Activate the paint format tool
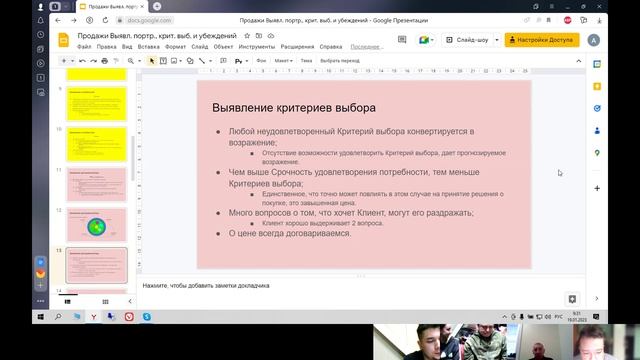Screen dimensions: 640x360 [x=116, y=61]
